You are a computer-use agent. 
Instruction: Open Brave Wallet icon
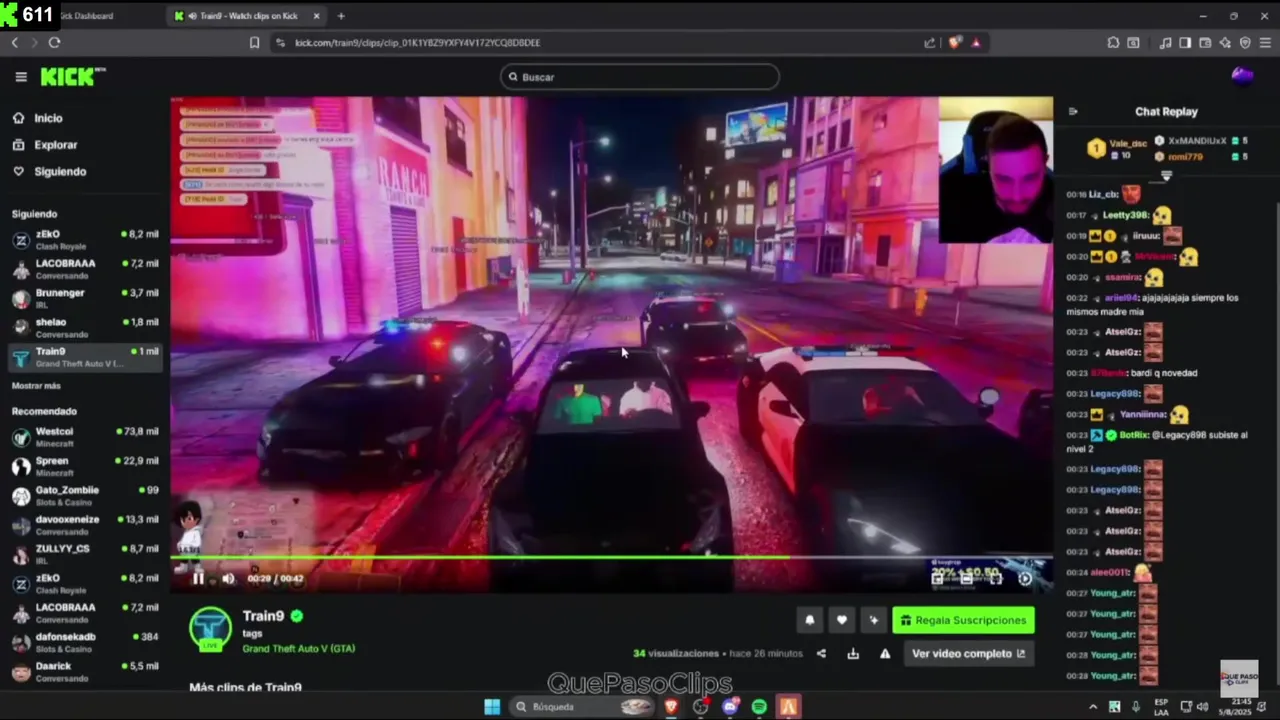pyautogui.click(x=1205, y=43)
